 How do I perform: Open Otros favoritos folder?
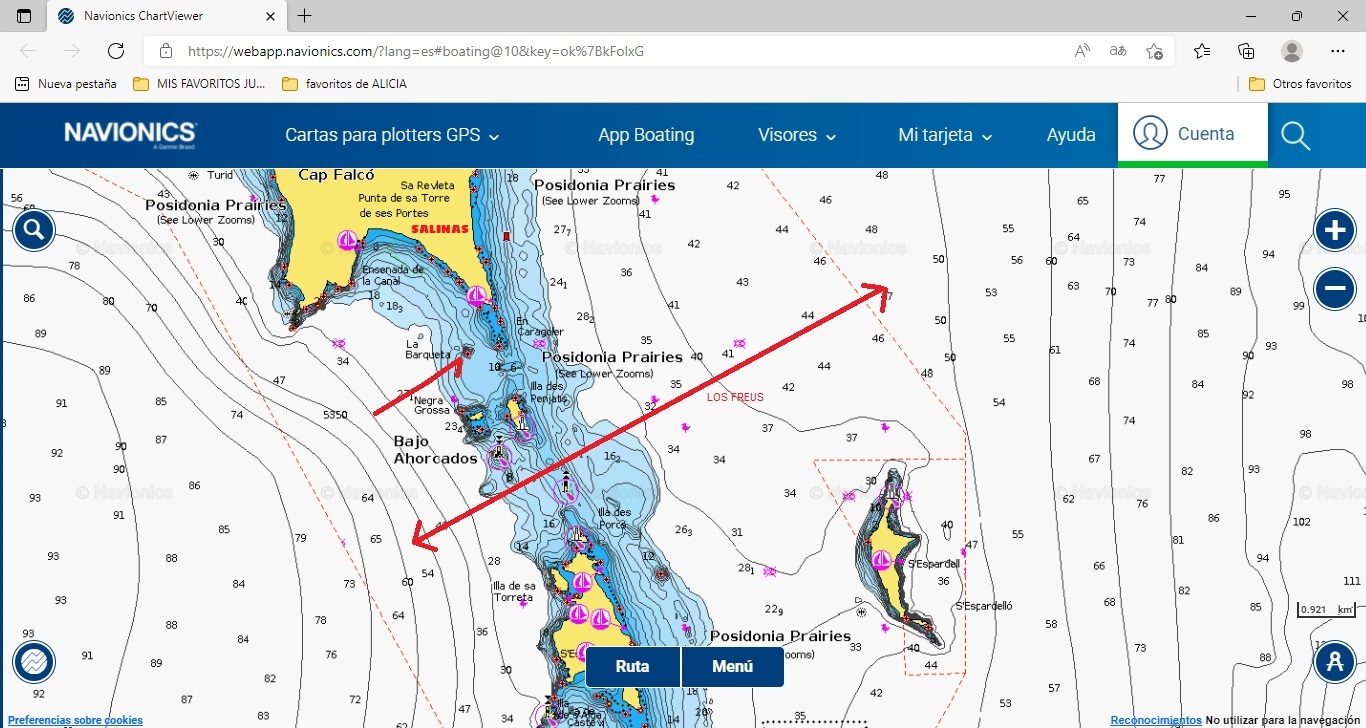[1300, 84]
